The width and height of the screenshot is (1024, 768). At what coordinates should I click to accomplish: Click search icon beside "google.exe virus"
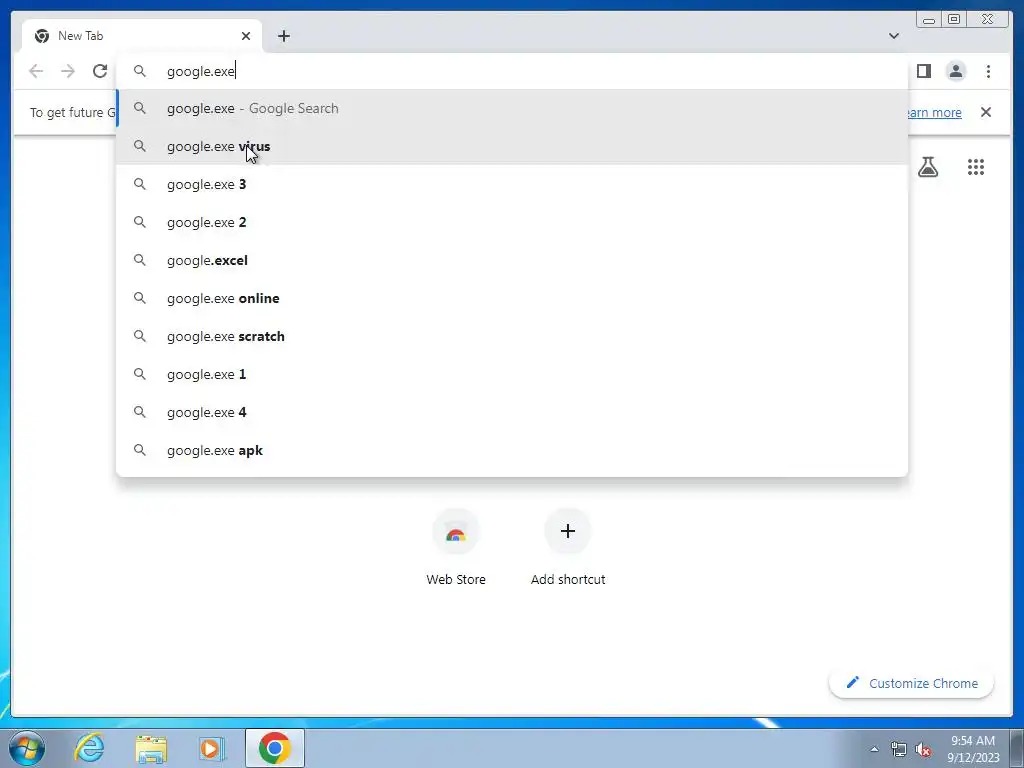coord(140,146)
